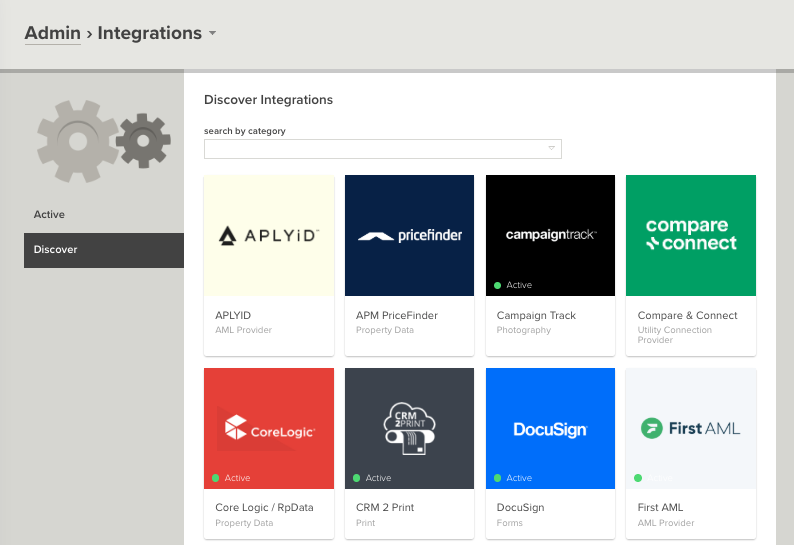
Task: Click Active status text on Campaign Track
Action: pyautogui.click(x=519, y=285)
